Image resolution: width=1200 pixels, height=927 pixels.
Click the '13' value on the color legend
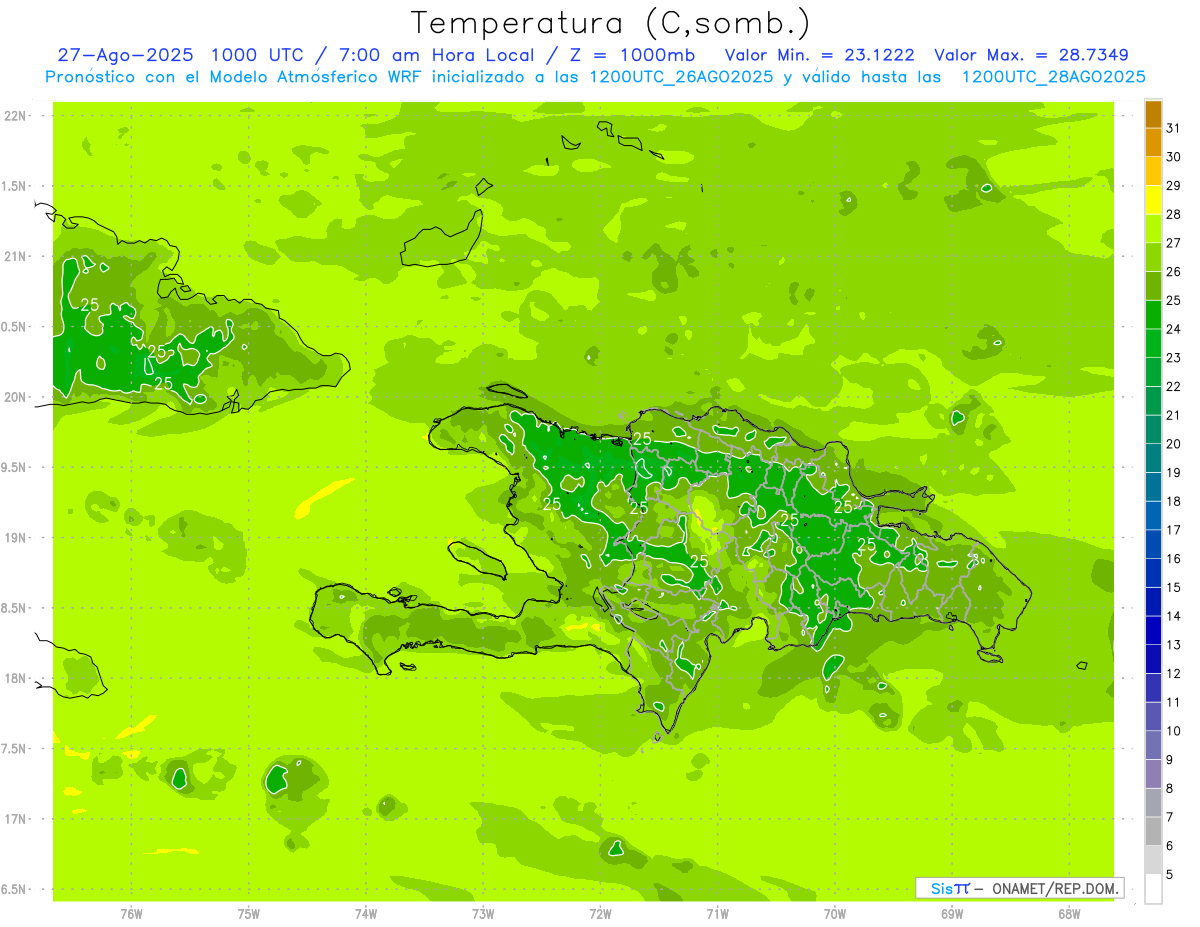click(x=1173, y=645)
